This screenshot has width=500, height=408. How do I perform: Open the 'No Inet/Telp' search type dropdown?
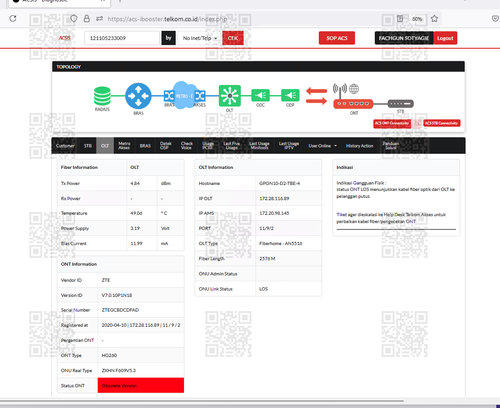pyautogui.click(x=200, y=38)
